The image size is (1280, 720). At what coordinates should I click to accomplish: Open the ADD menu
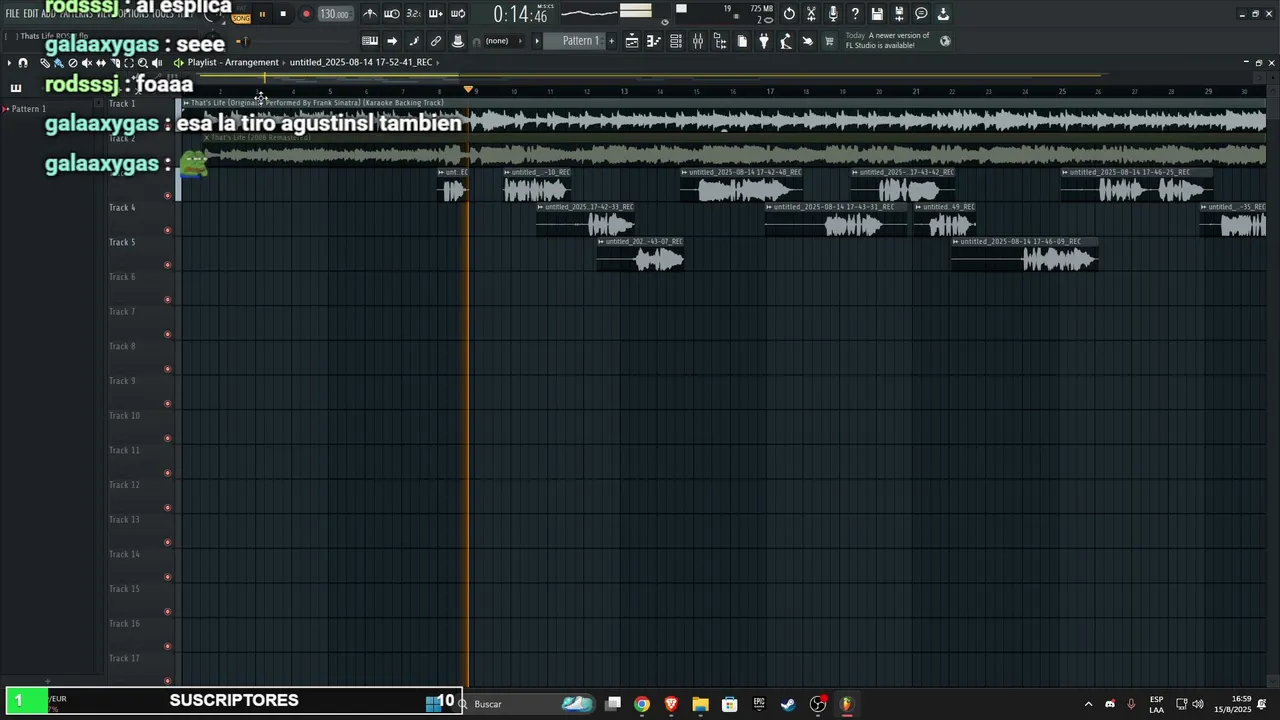(48, 14)
